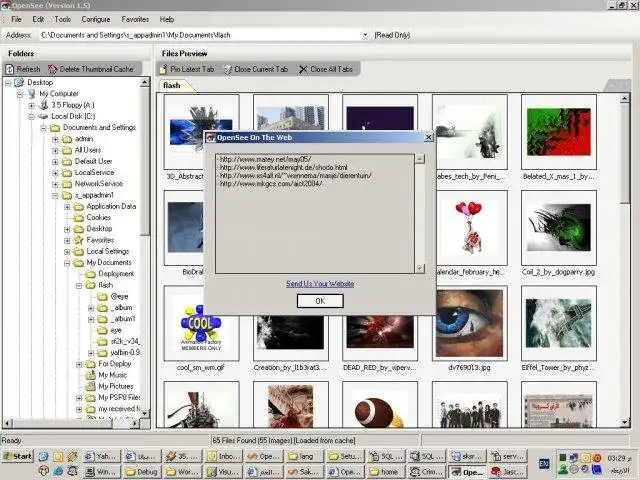
Task: Open the My Pictures folder icon
Action: point(91,386)
